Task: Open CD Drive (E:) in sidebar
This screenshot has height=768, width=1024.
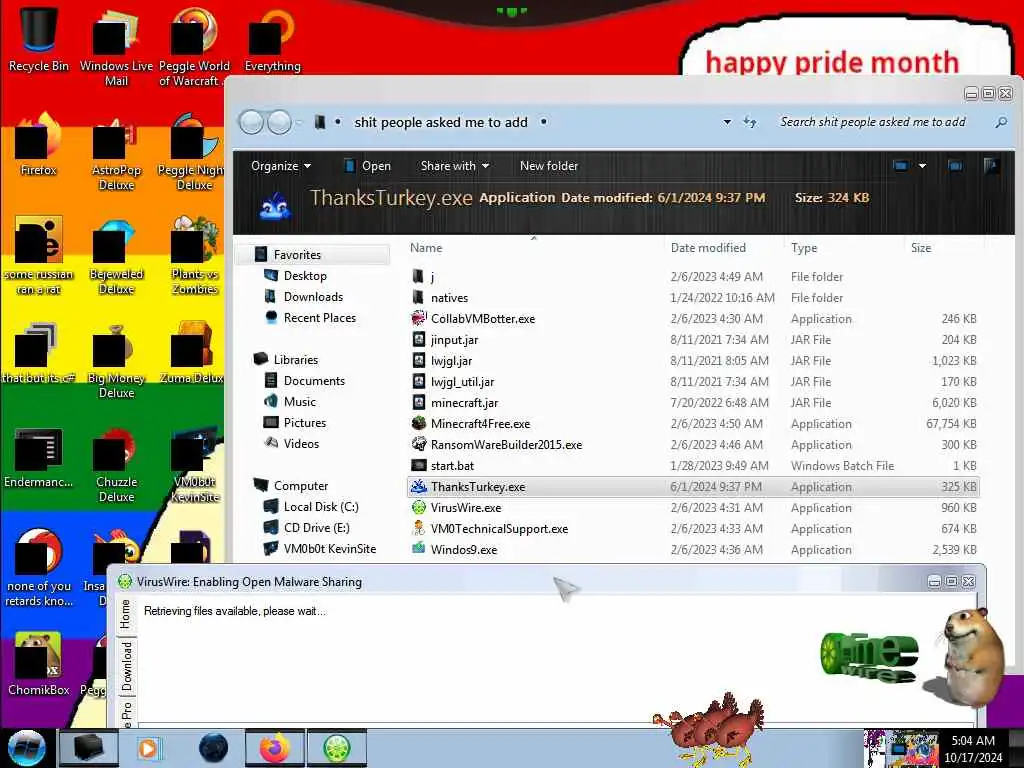Action: coord(306,528)
